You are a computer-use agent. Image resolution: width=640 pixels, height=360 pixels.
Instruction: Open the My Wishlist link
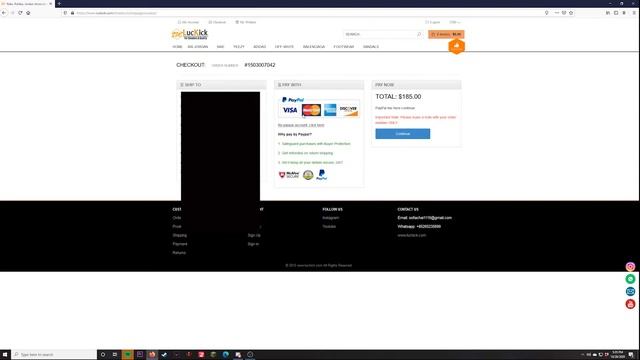(246, 22)
